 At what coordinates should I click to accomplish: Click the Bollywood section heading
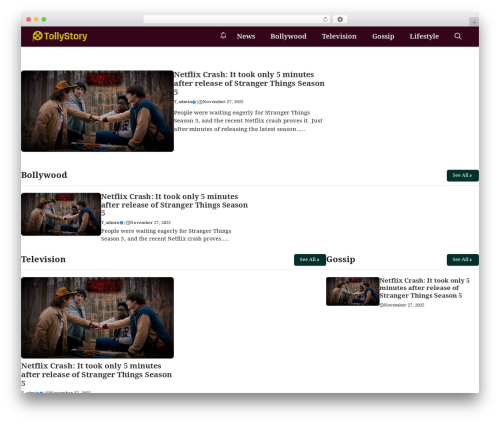click(x=44, y=175)
